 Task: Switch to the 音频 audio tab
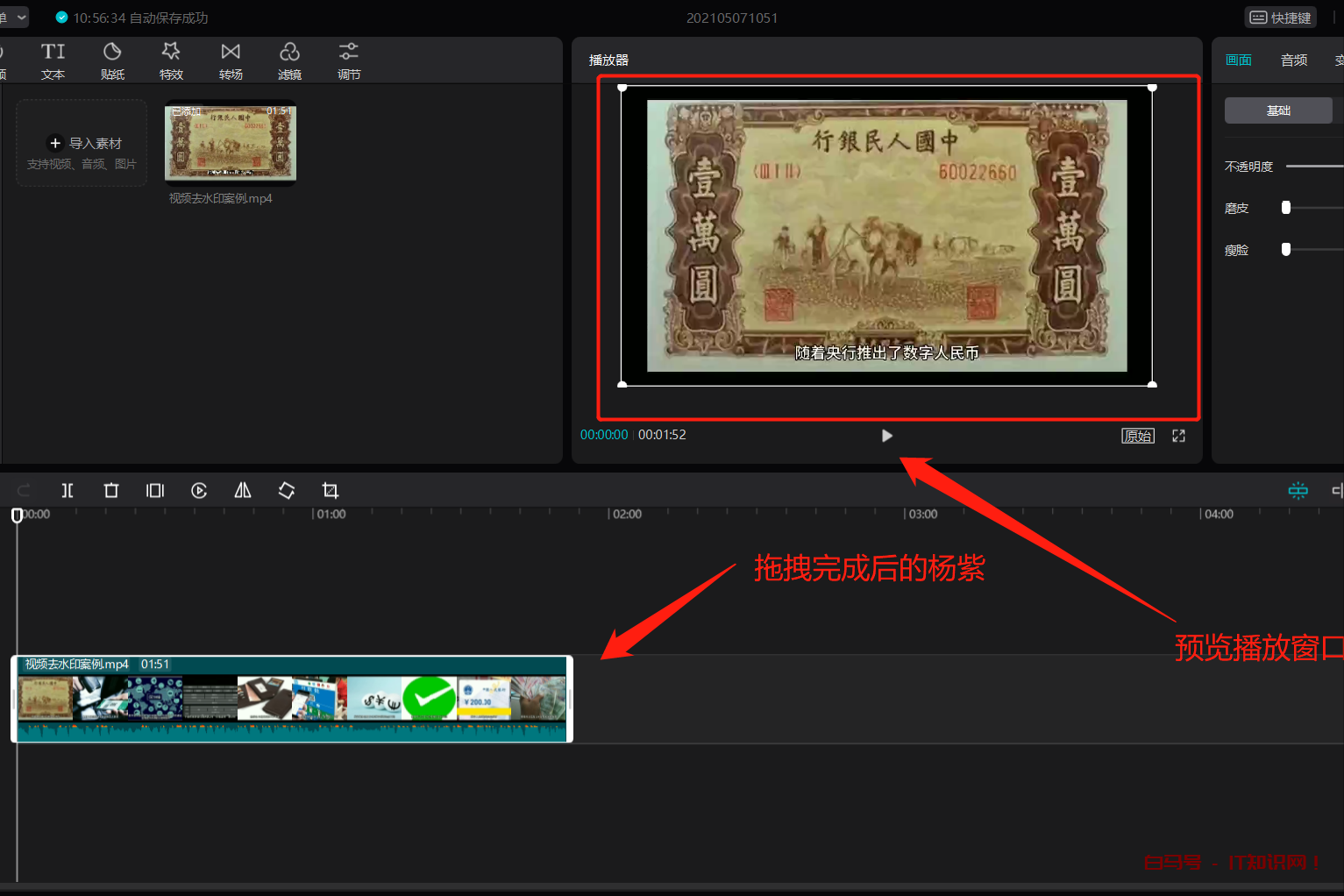1293,60
